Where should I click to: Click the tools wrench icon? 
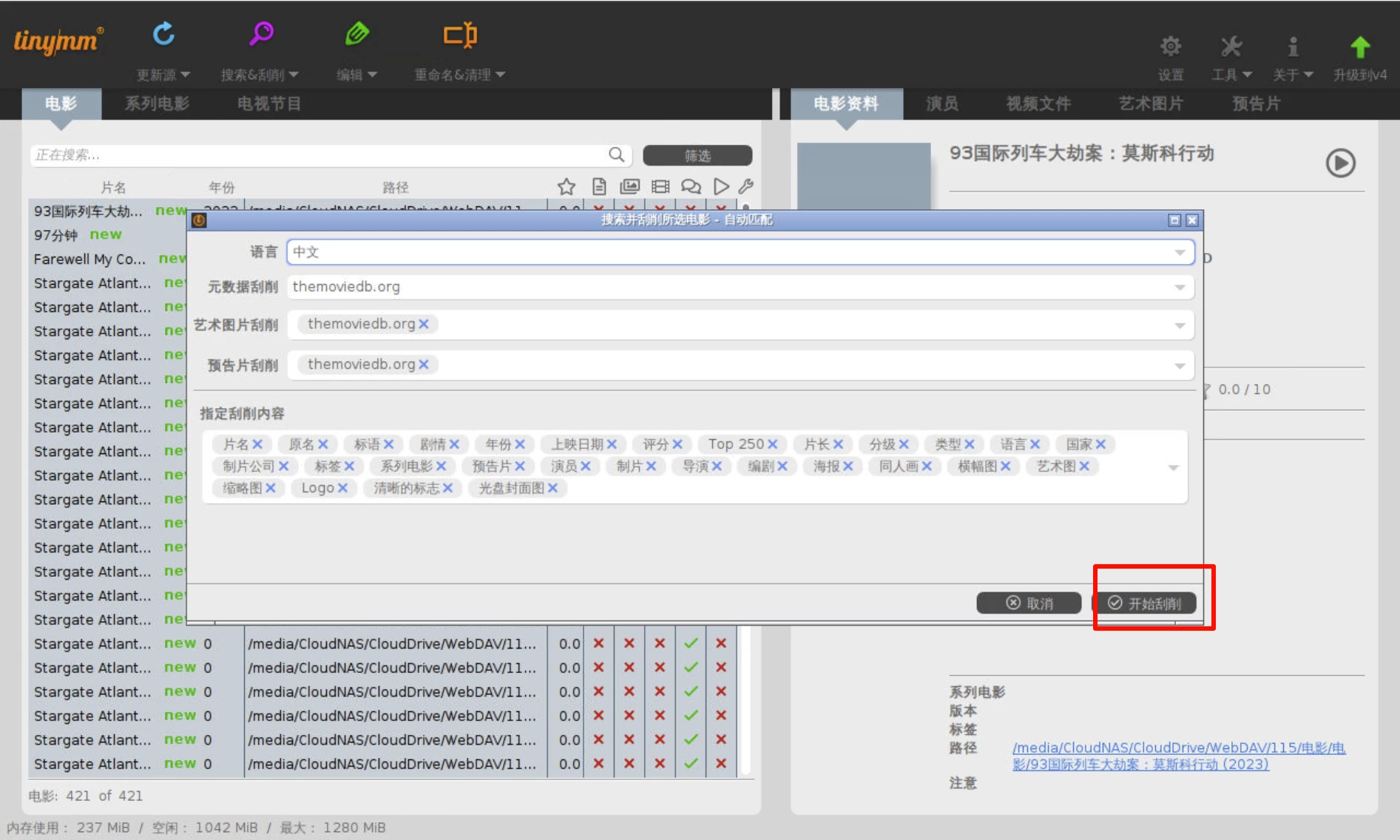click(x=1231, y=47)
